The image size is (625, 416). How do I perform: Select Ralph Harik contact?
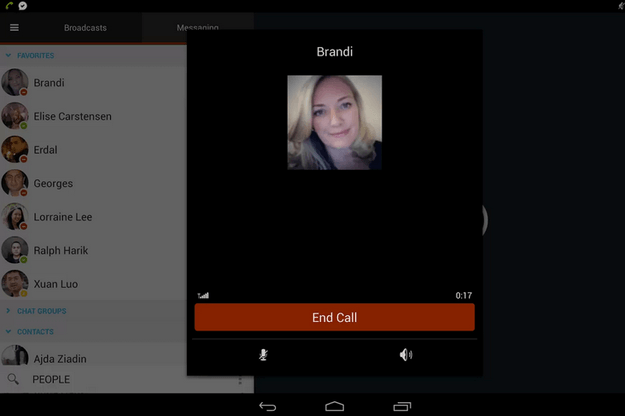click(x=93, y=250)
